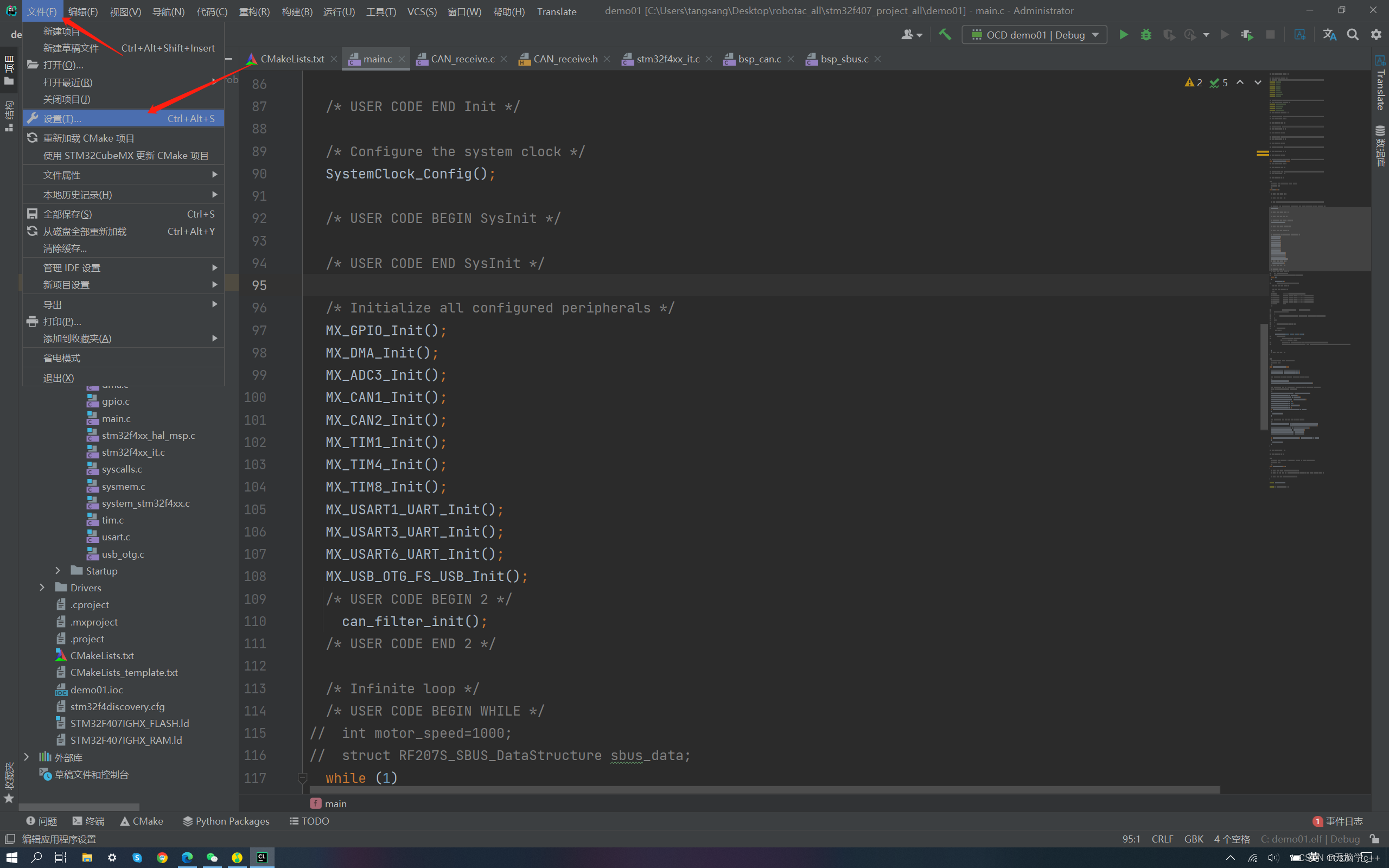This screenshot has width=1389, height=868.
Task: Open Python Packages tool window
Action: pyautogui.click(x=226, y=821)
